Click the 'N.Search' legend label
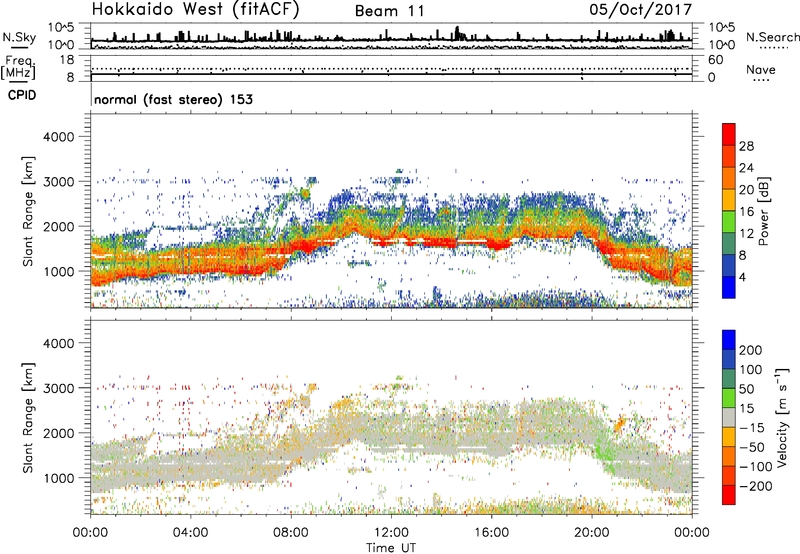The height and width of the screenshot is (554, 800). pyautogui.click(x=772, y=37)
